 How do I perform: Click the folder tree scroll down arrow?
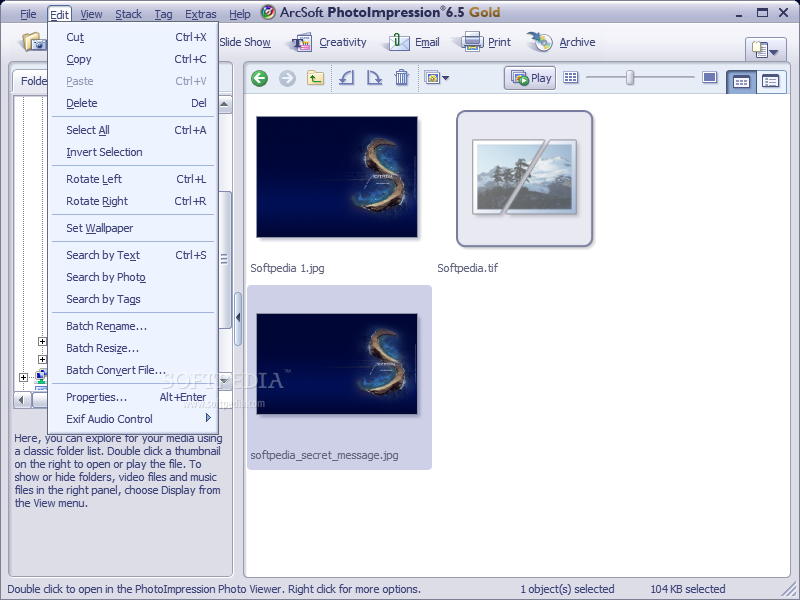point(224,381)
